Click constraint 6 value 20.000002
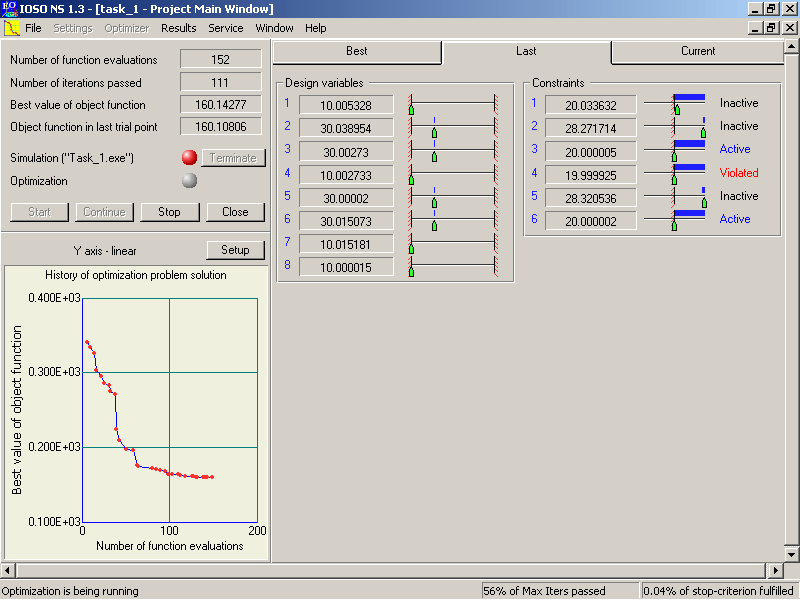800x600 pixels. click(x=591, y=221)
